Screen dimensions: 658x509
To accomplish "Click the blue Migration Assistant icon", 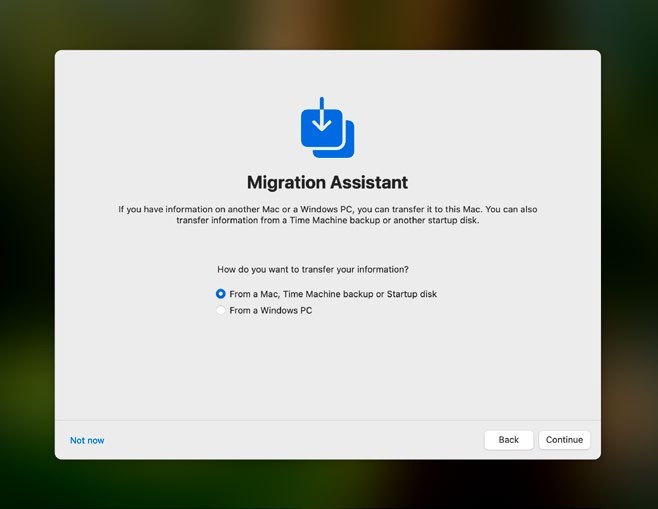I will 327,128.
